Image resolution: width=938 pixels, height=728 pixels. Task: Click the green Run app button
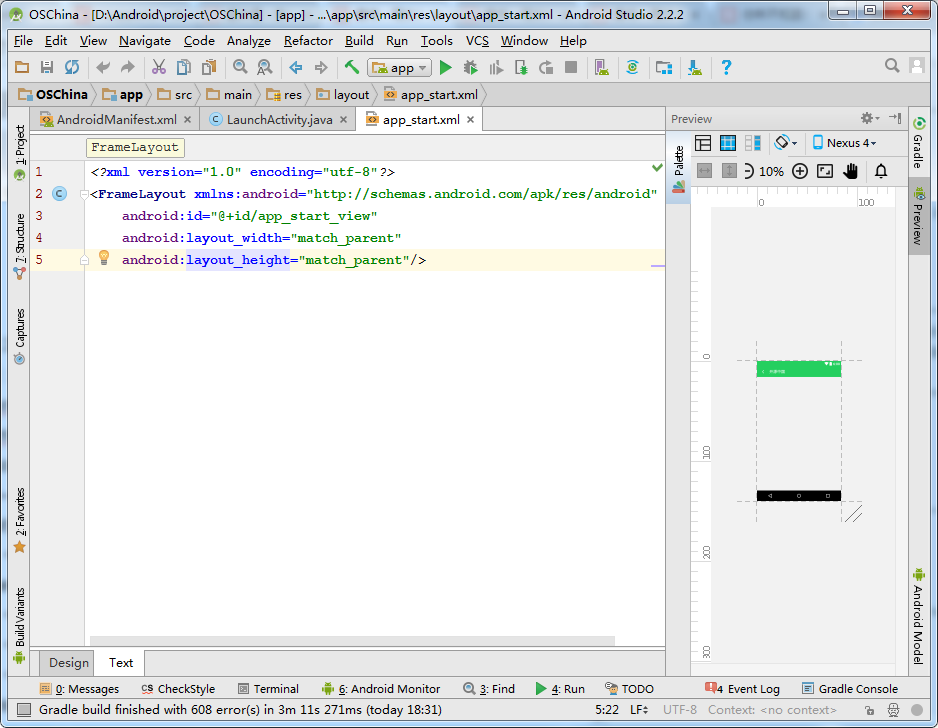[x=446, y=67]
